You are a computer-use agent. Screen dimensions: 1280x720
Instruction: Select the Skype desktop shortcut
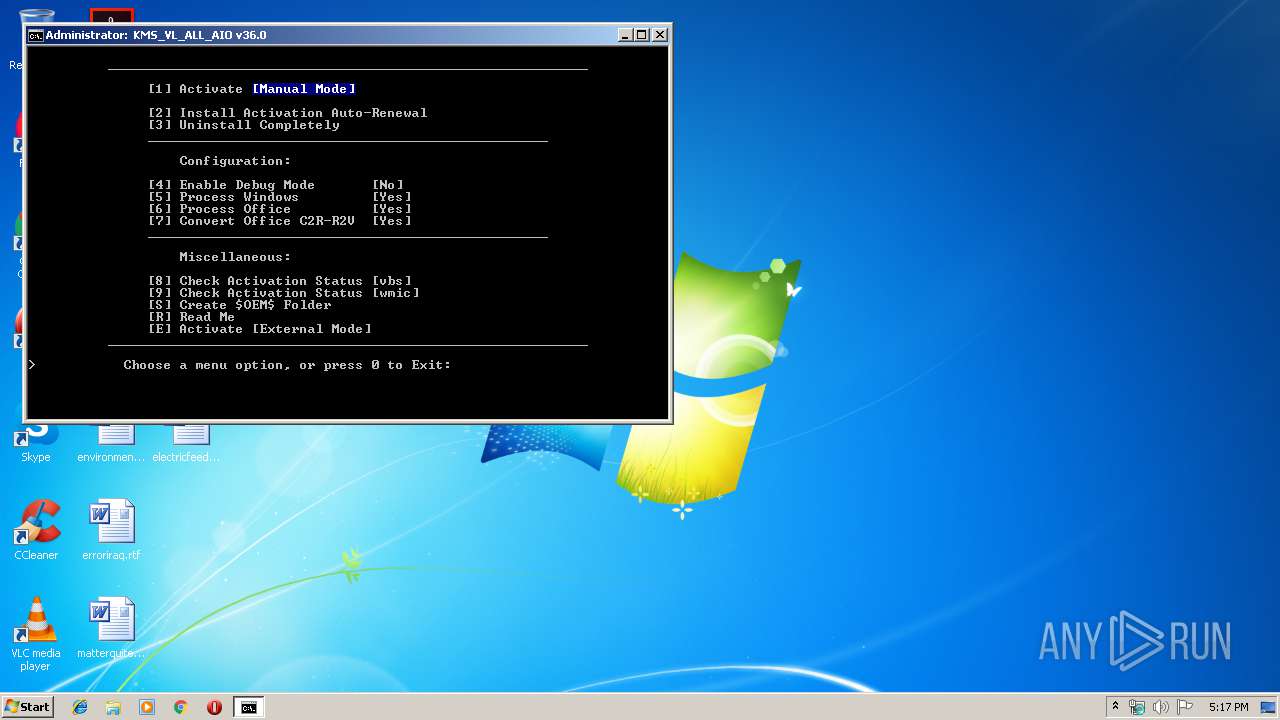pos(36,442)
